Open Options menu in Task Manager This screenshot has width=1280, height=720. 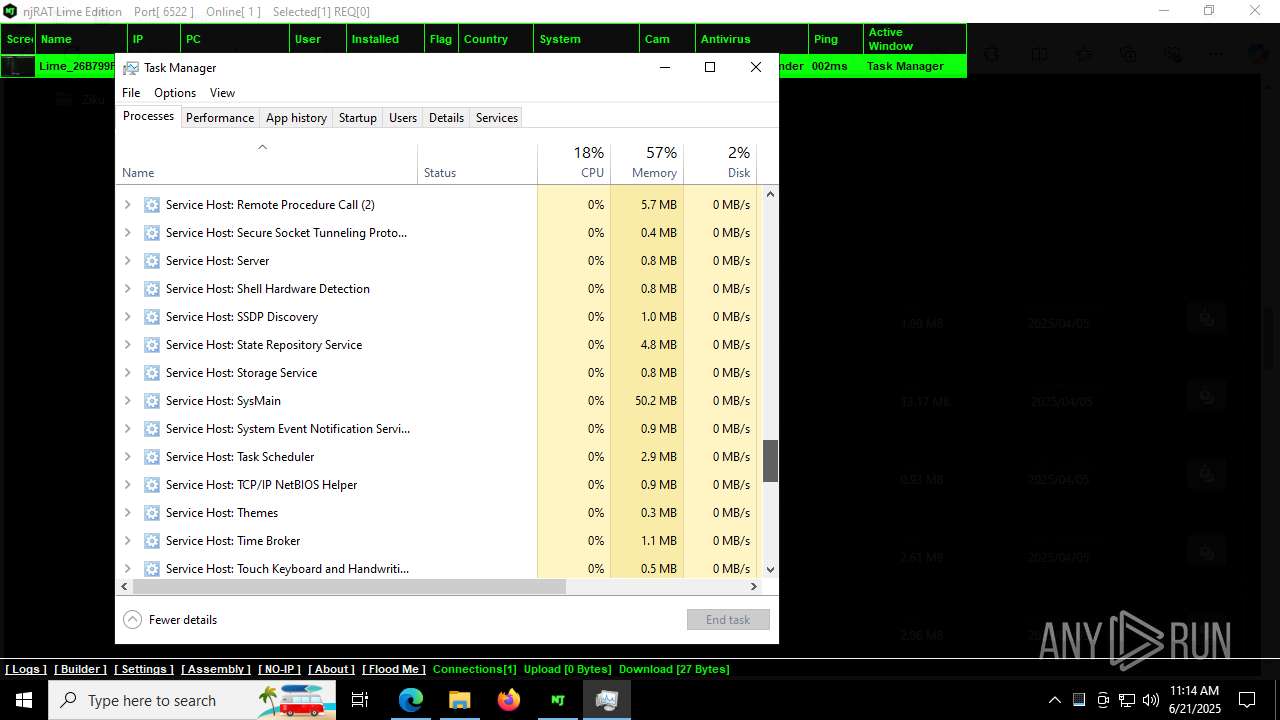[175, 93]
